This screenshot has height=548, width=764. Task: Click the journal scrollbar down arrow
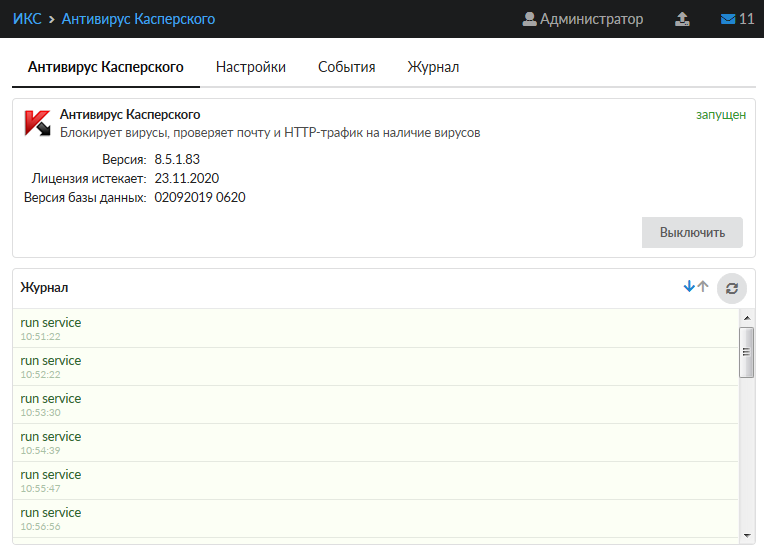coord(746,535)
